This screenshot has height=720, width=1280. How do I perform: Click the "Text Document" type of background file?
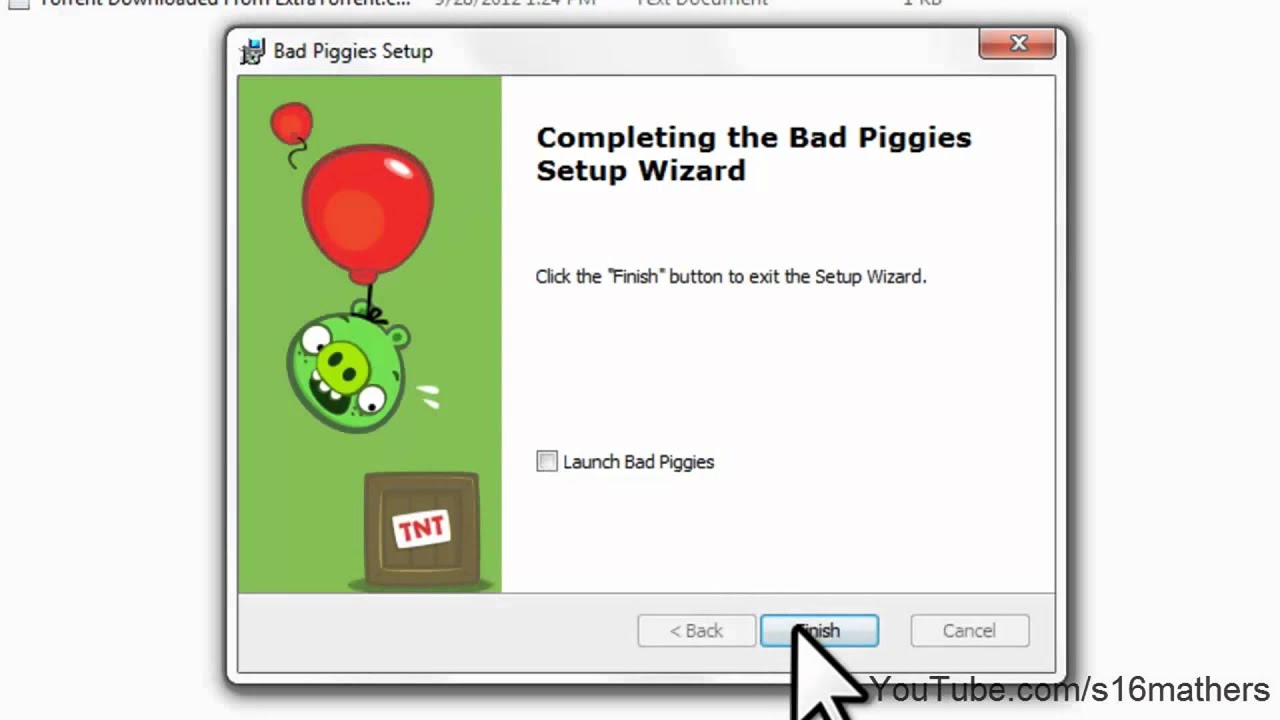click(701, 3)
